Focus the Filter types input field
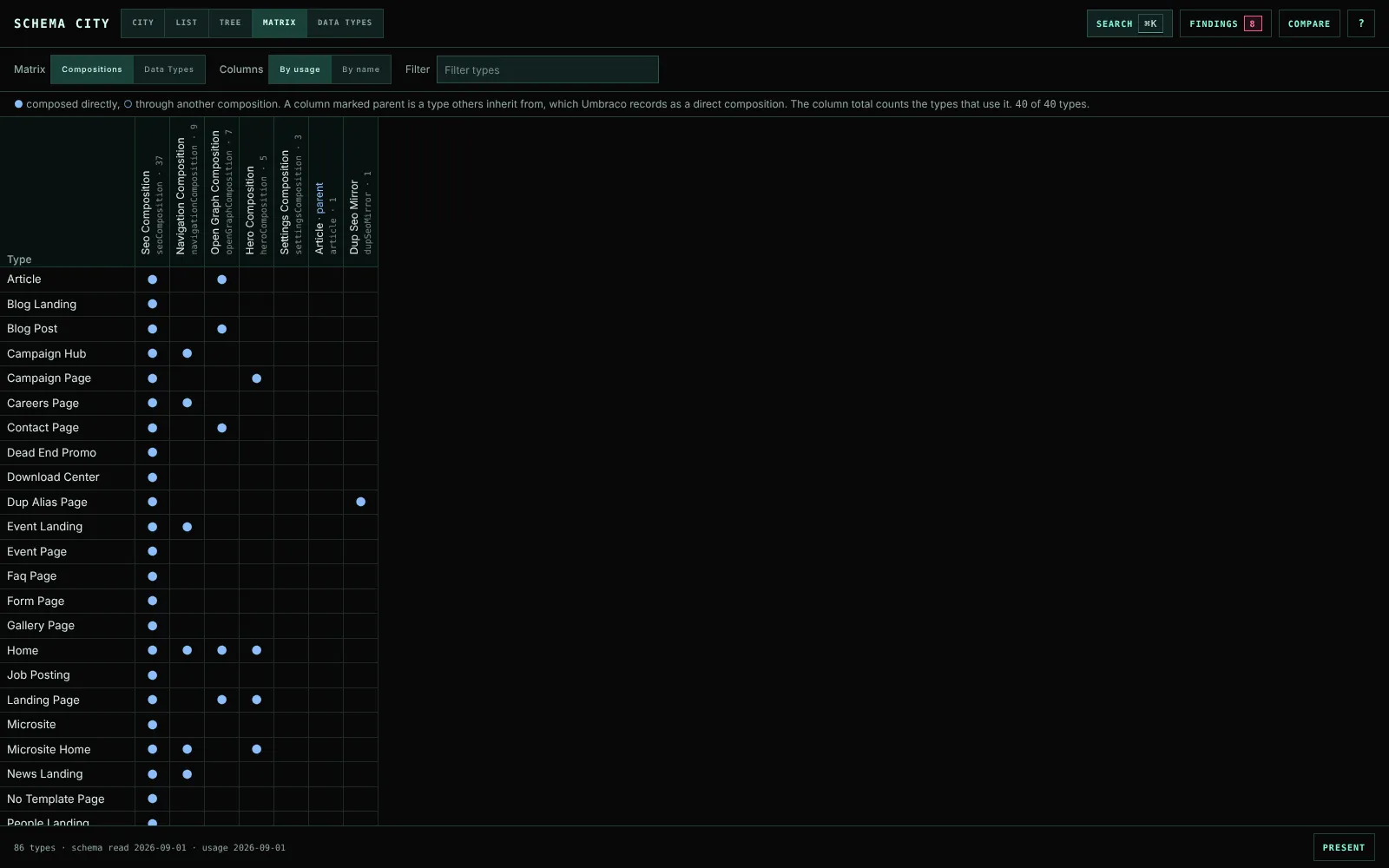The image size is (1389, 868). pos(547,69)
